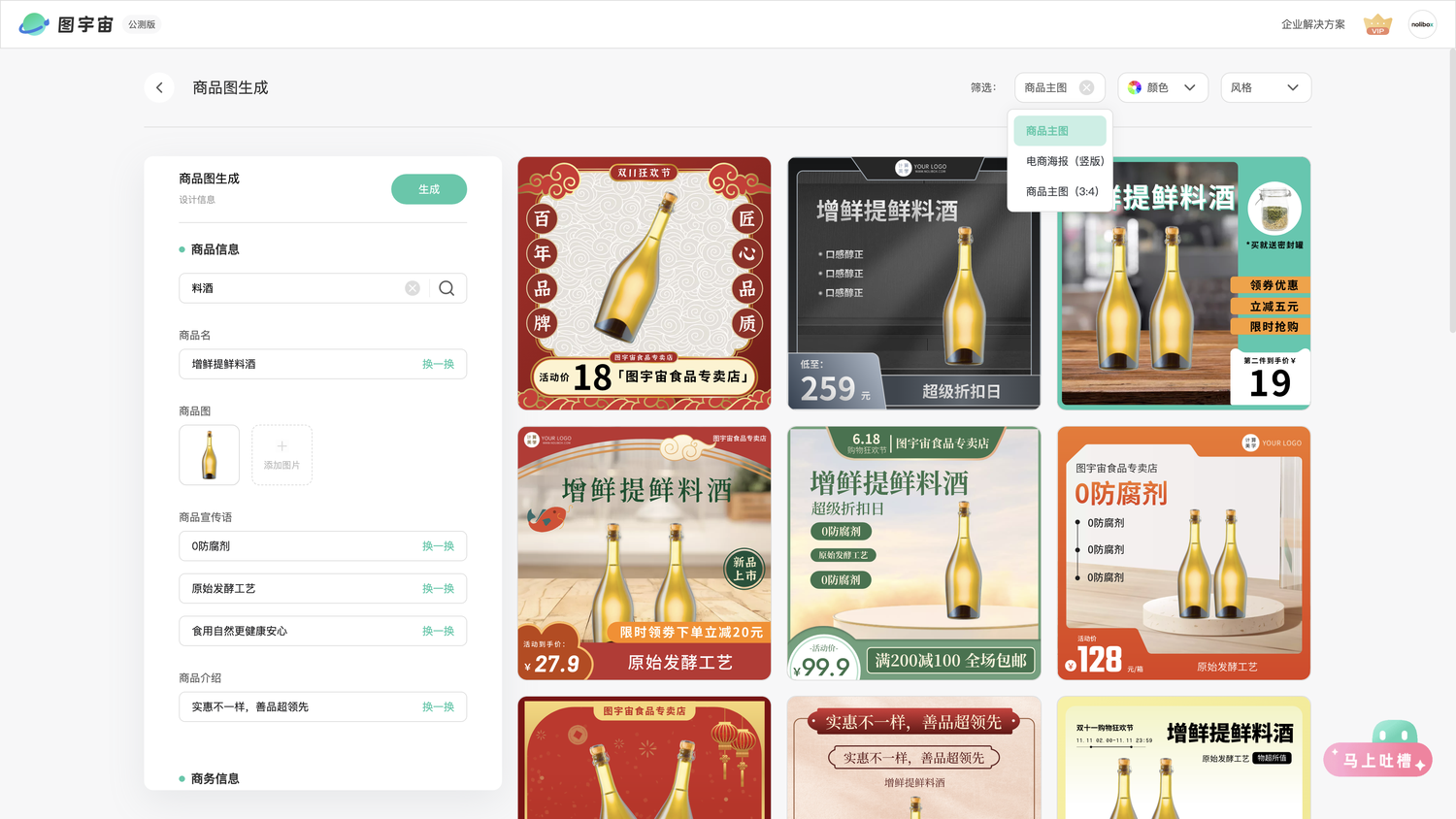Click the plus icon to 添加图片
Viewport: 1456px width, 819px height.
coord(281,446)
